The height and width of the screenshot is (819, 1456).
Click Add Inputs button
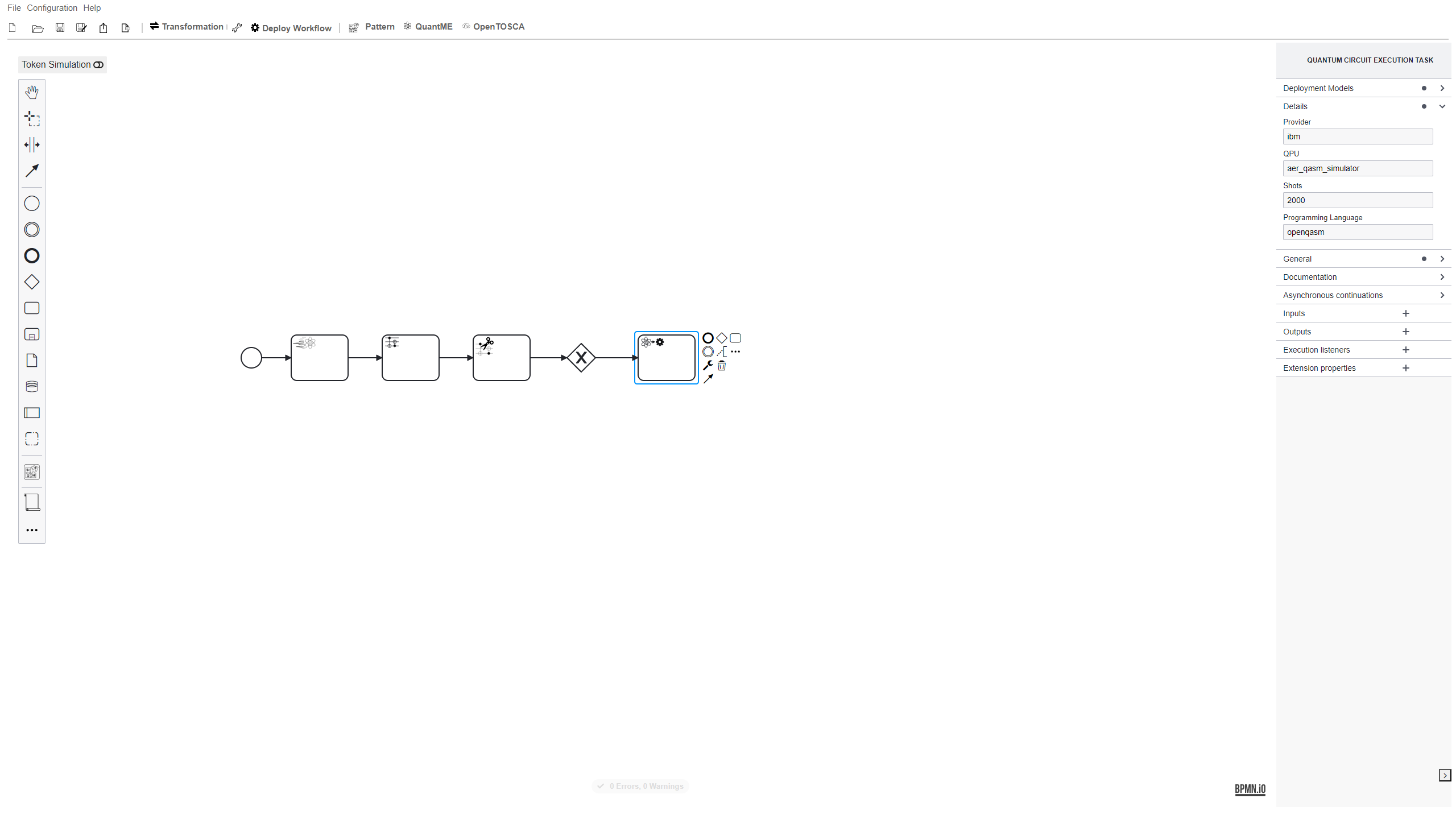click(x=1406, y=313)
